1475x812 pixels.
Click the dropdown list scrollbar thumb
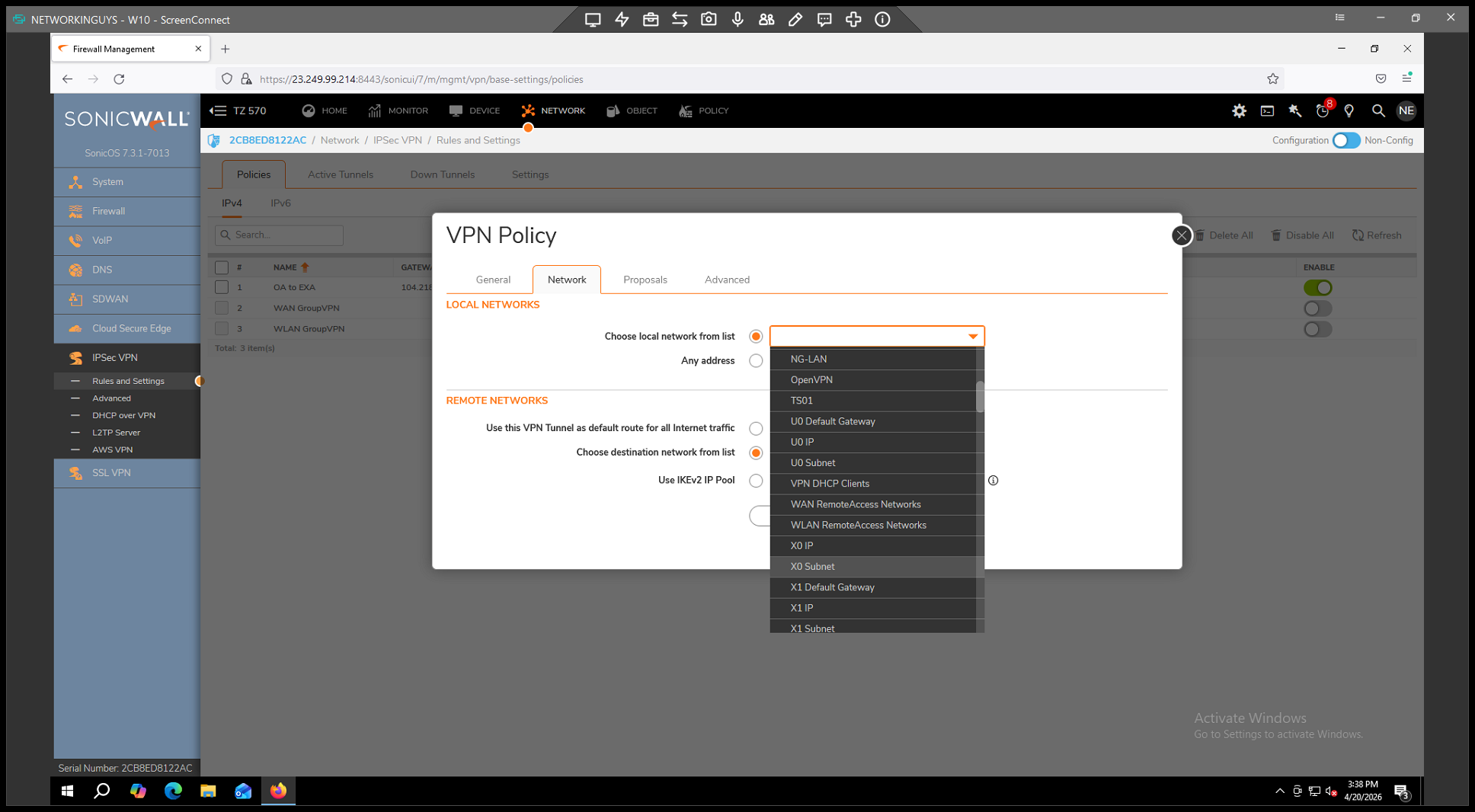pyautogui.click(x=980, y=396)
